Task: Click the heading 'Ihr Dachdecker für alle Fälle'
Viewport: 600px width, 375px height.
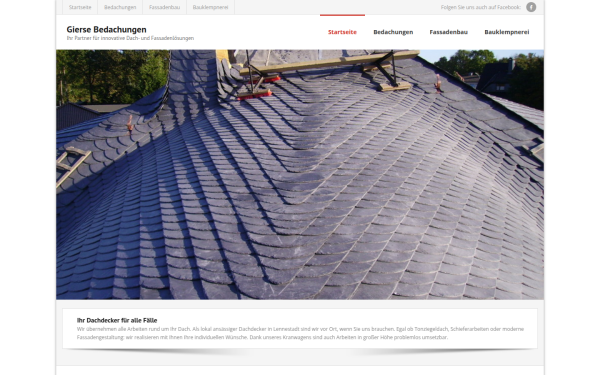Action: tap(117, 320)
